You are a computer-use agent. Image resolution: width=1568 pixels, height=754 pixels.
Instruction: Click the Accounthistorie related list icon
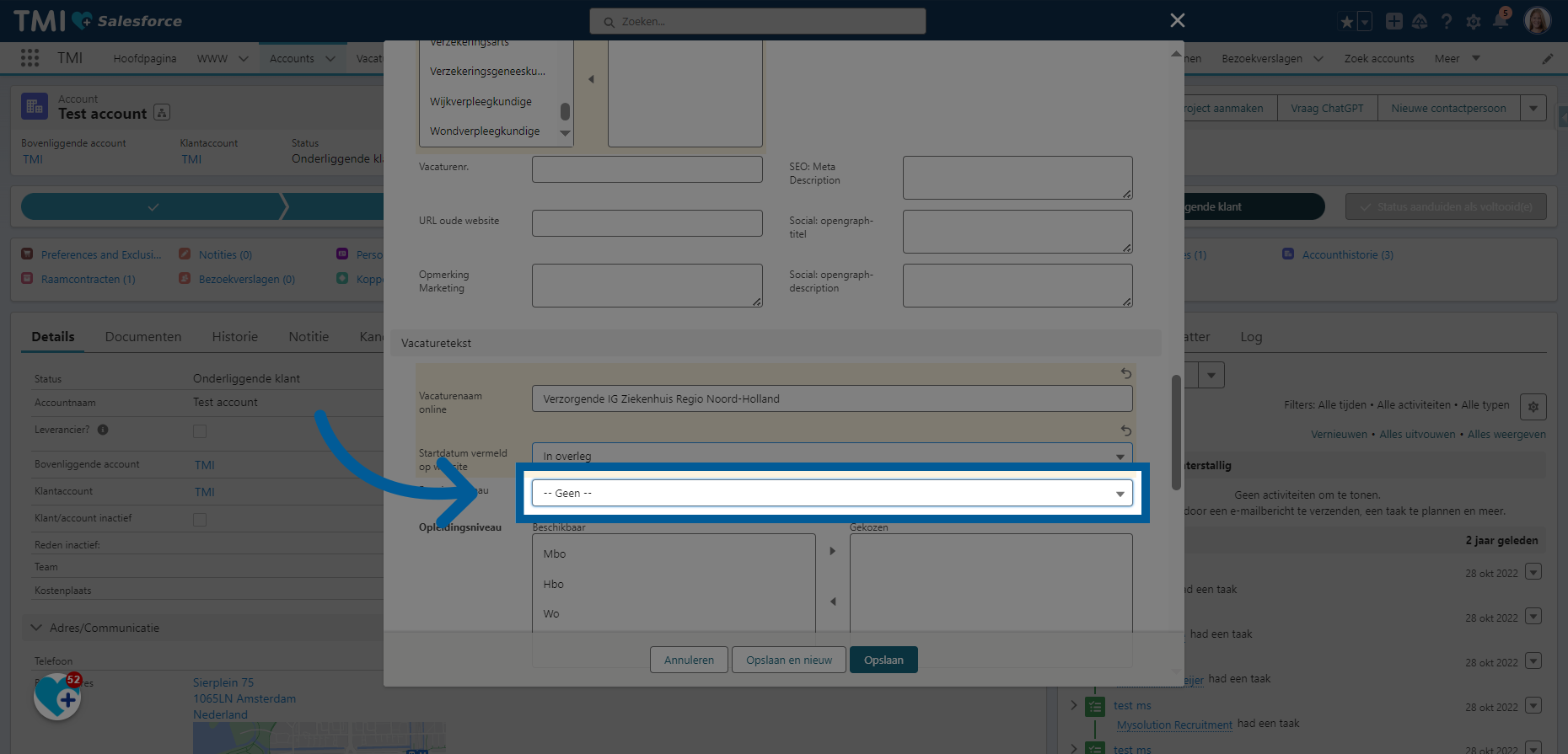1288,254
